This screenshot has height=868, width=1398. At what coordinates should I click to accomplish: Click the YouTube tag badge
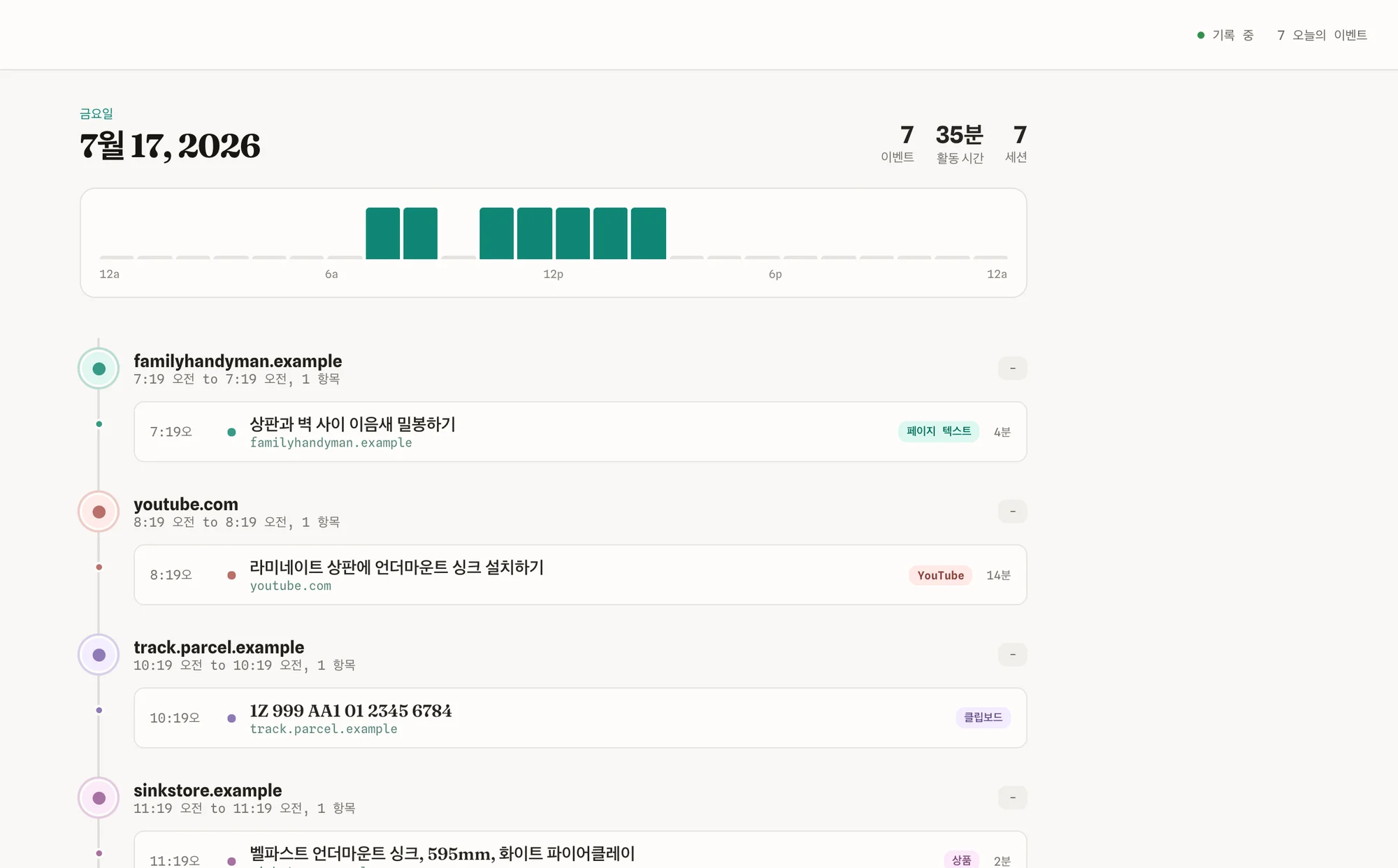[940, 575]
